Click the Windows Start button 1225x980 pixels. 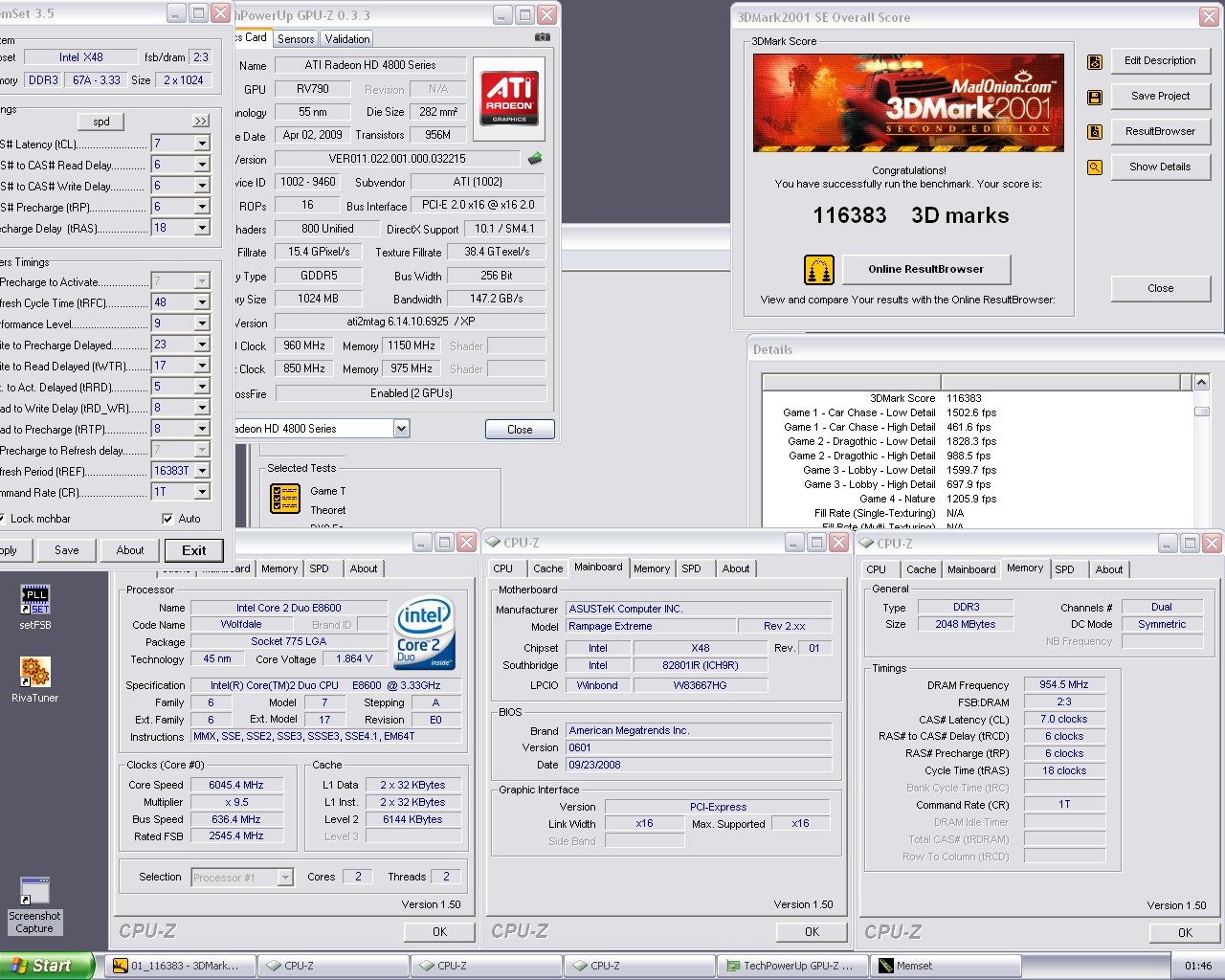(x=47, y=966)
